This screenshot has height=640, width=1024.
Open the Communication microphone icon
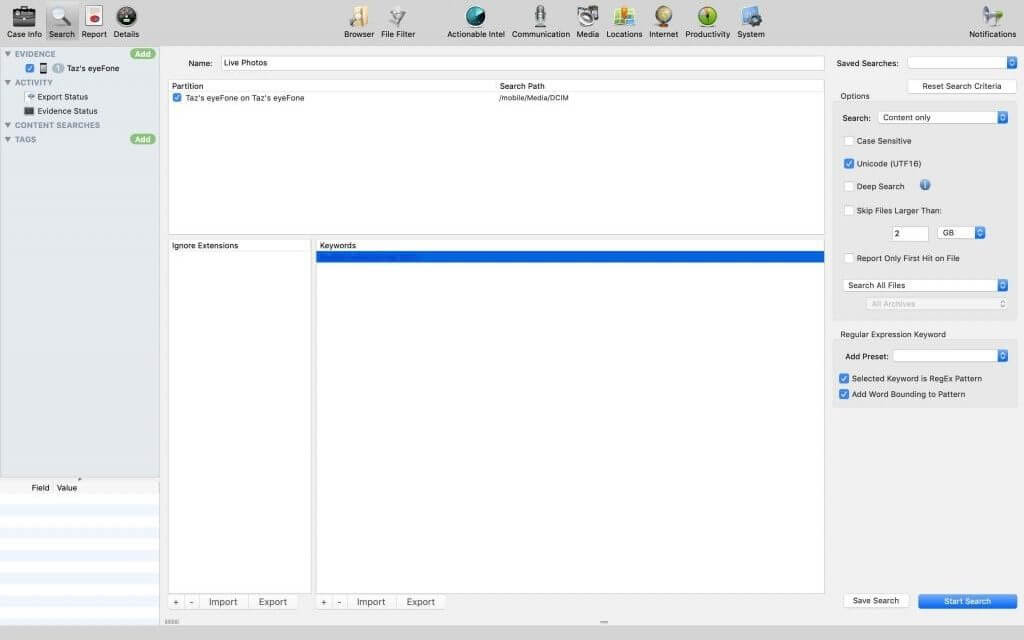(x=540, y=17)
